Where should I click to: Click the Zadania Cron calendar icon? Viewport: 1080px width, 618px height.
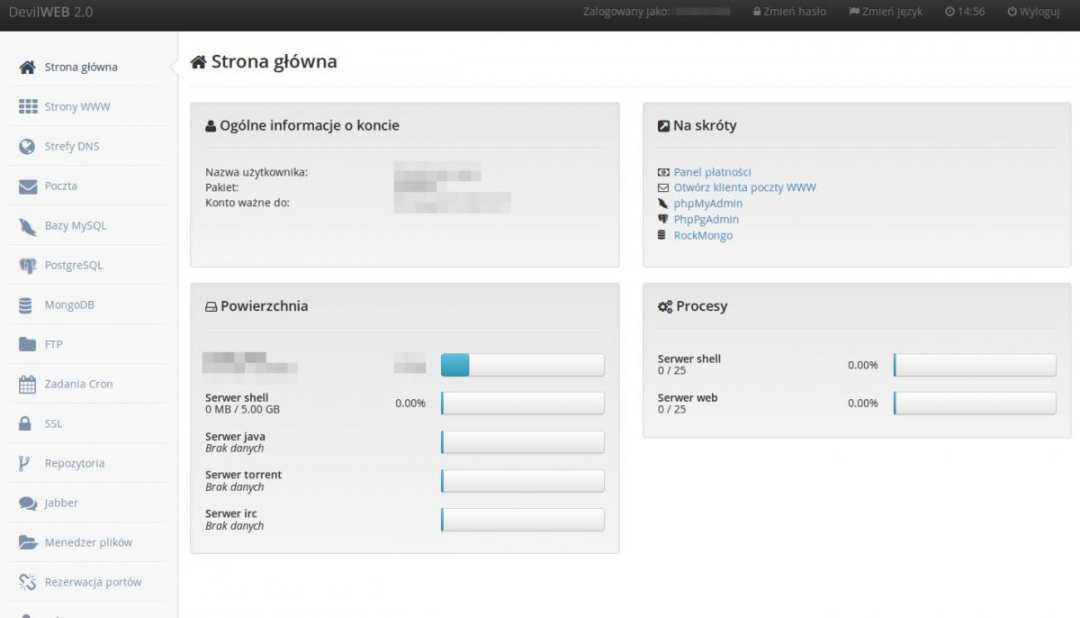click(28, 384)
